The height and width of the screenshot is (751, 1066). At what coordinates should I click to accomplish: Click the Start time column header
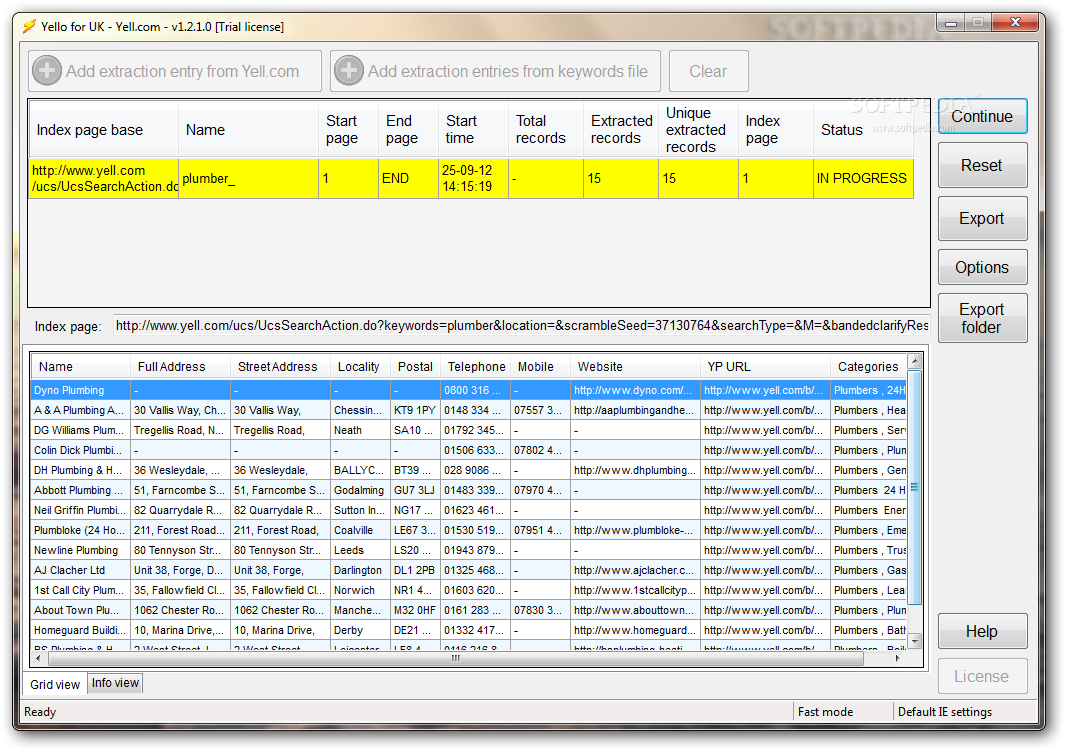tap(473, 130)
